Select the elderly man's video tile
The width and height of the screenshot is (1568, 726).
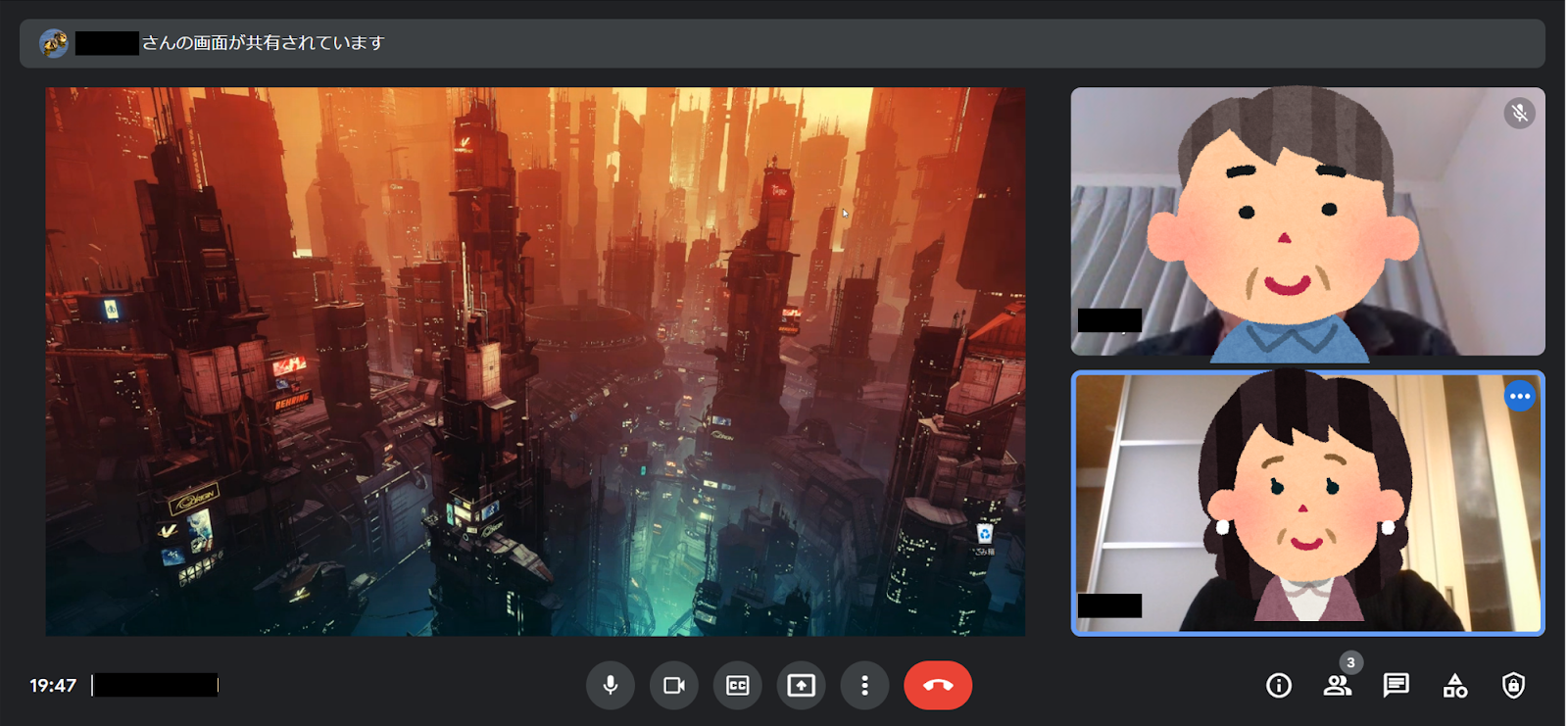pyautogui.click(x=1307, y=221)
